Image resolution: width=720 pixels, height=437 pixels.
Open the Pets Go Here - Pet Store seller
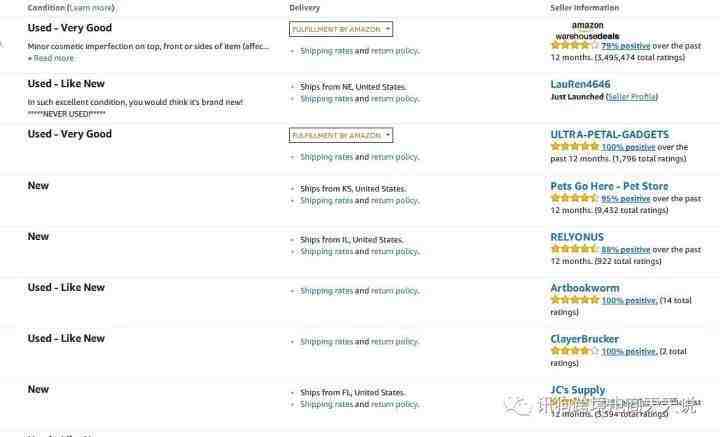[609, 186]
